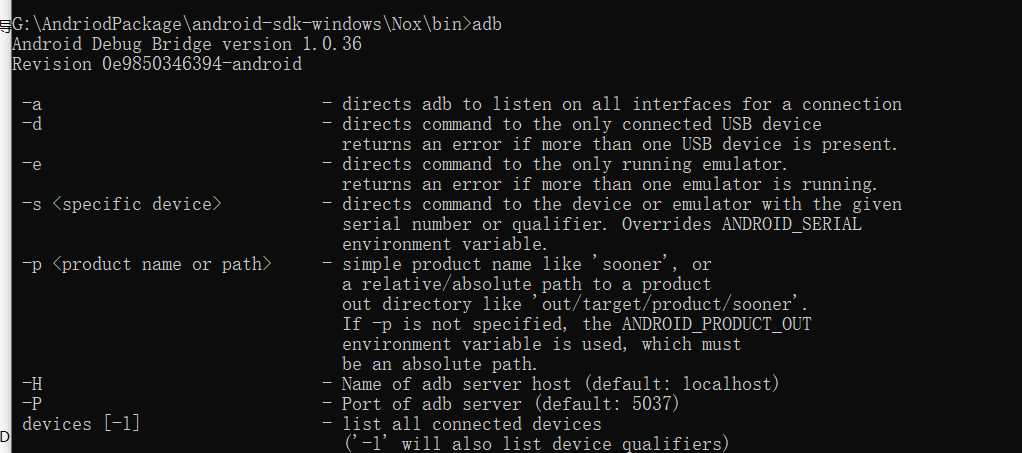Click the Revision 0e9850346394-android text

pos(157,65)
